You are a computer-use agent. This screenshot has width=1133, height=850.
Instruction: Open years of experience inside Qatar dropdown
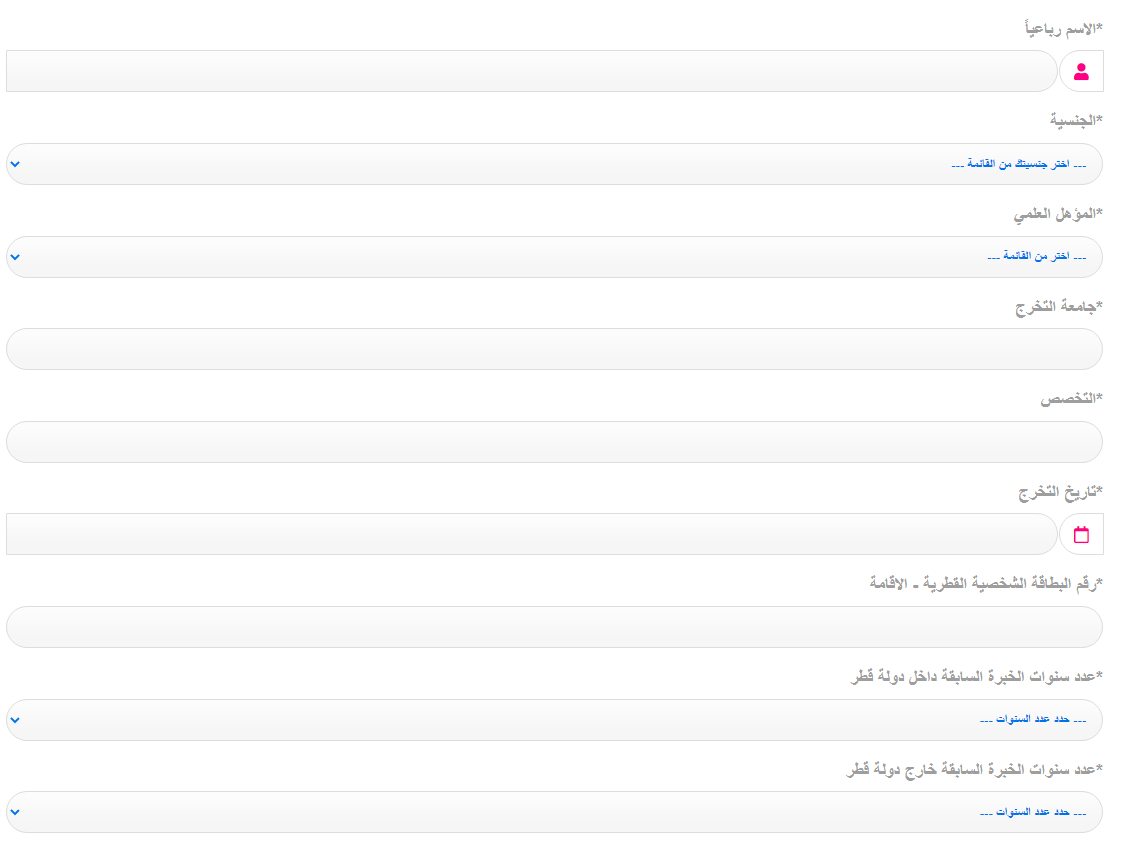pos(554,720)
